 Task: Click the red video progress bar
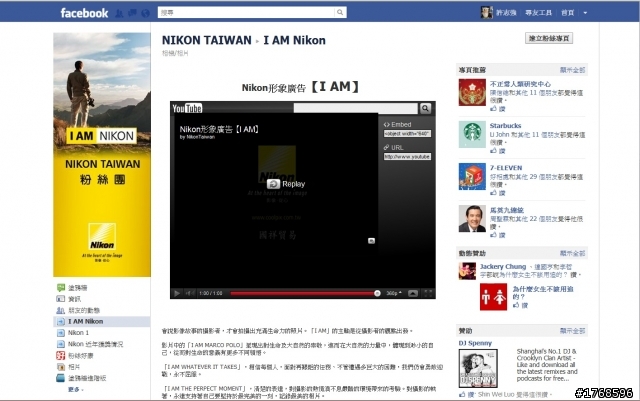click(302, 293)
